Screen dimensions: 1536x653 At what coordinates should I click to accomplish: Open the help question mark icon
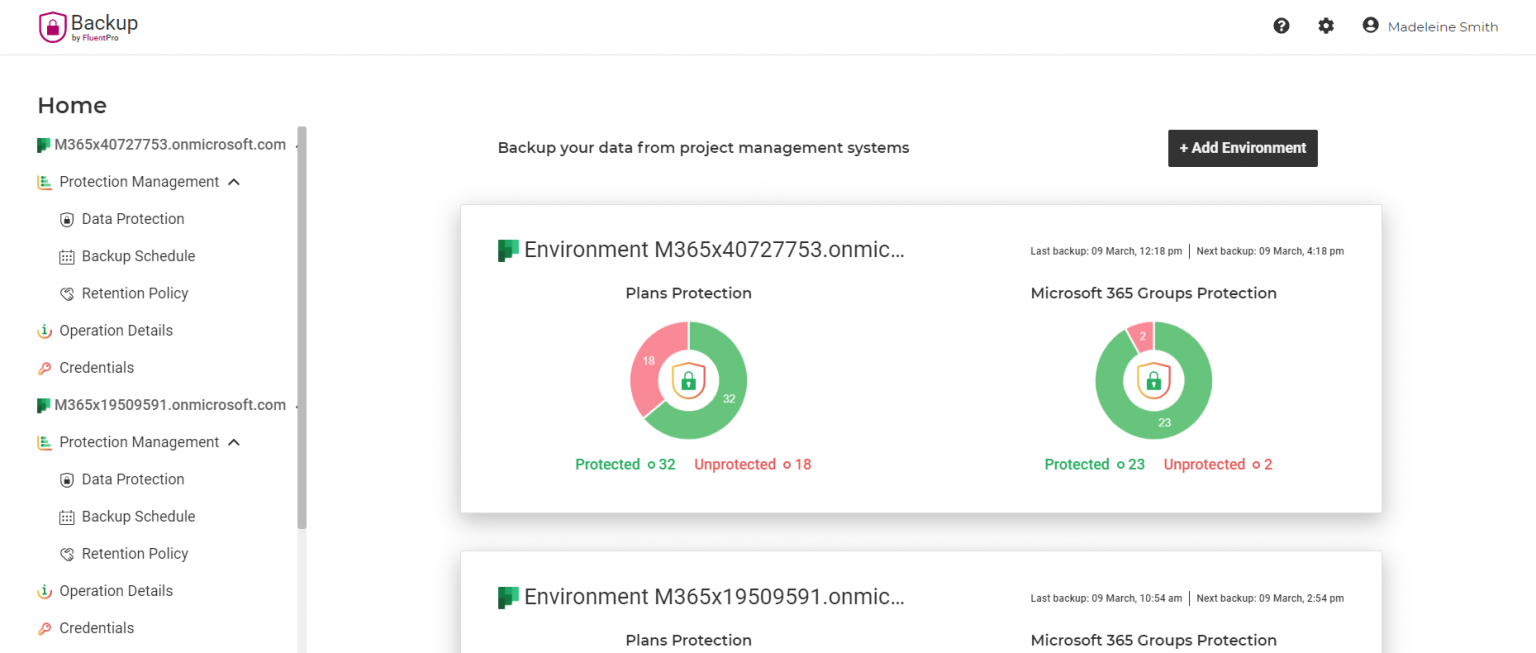(x=1281, y=25)
